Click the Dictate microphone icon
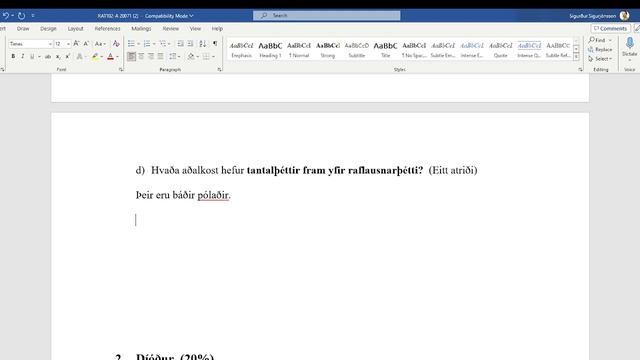The height and width of the screenshot is (360, 640). coord(630,43)
